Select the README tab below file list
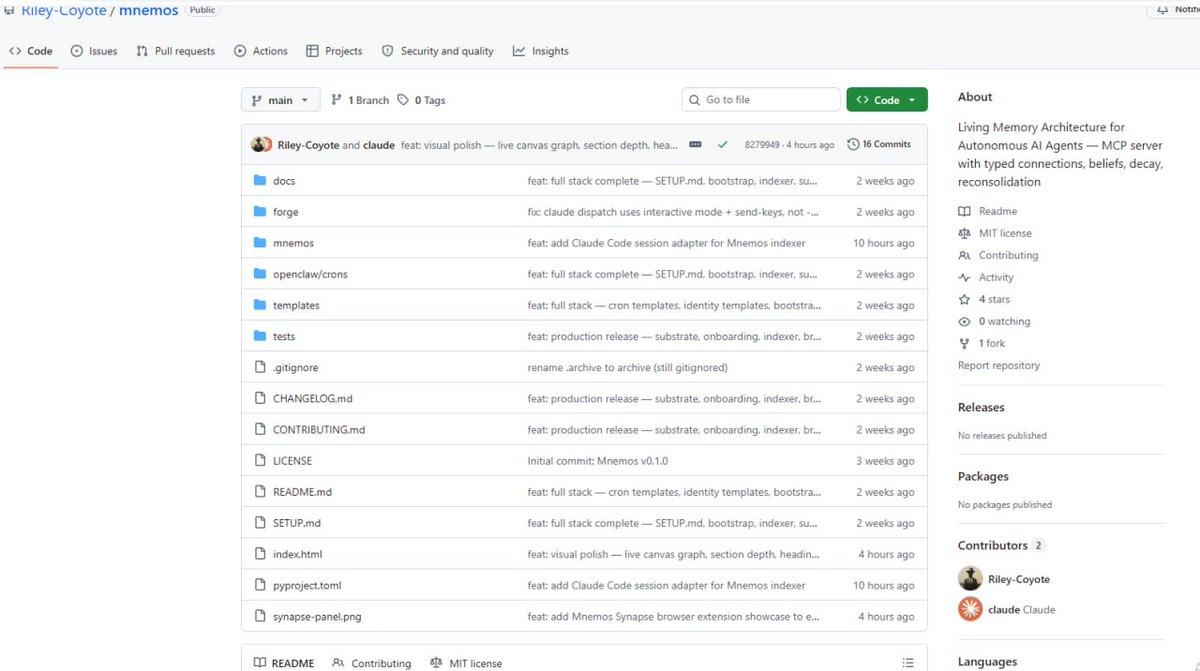 284,663
